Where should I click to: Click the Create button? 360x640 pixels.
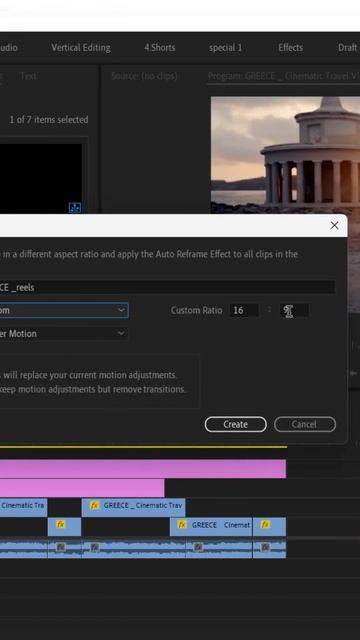tap(236, 424)
